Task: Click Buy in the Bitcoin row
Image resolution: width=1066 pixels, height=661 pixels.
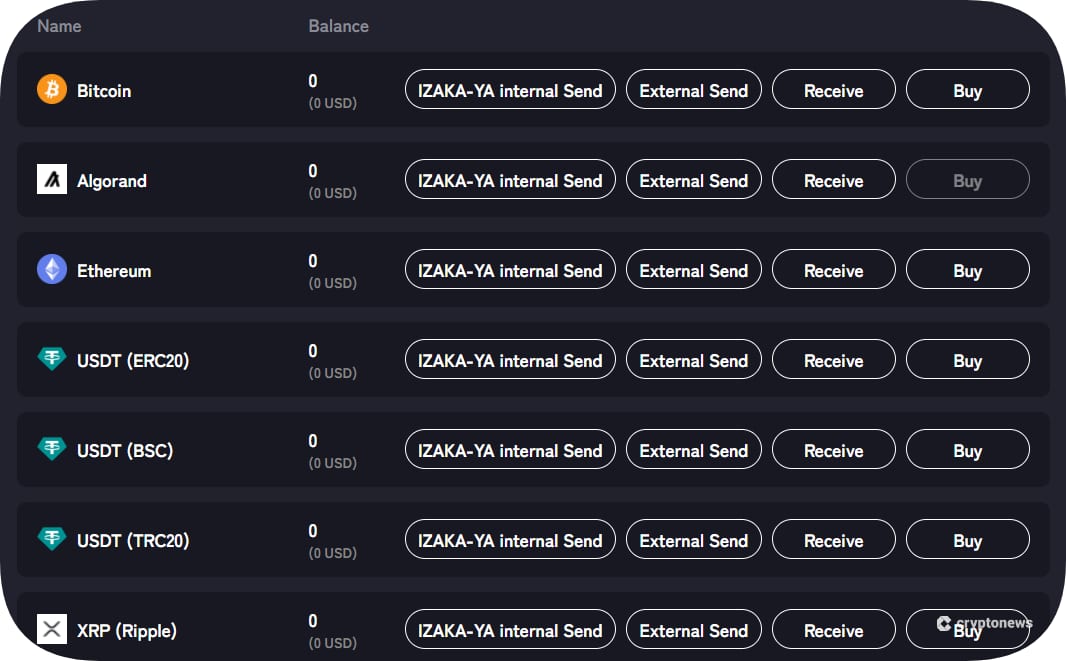Action: 967,89
